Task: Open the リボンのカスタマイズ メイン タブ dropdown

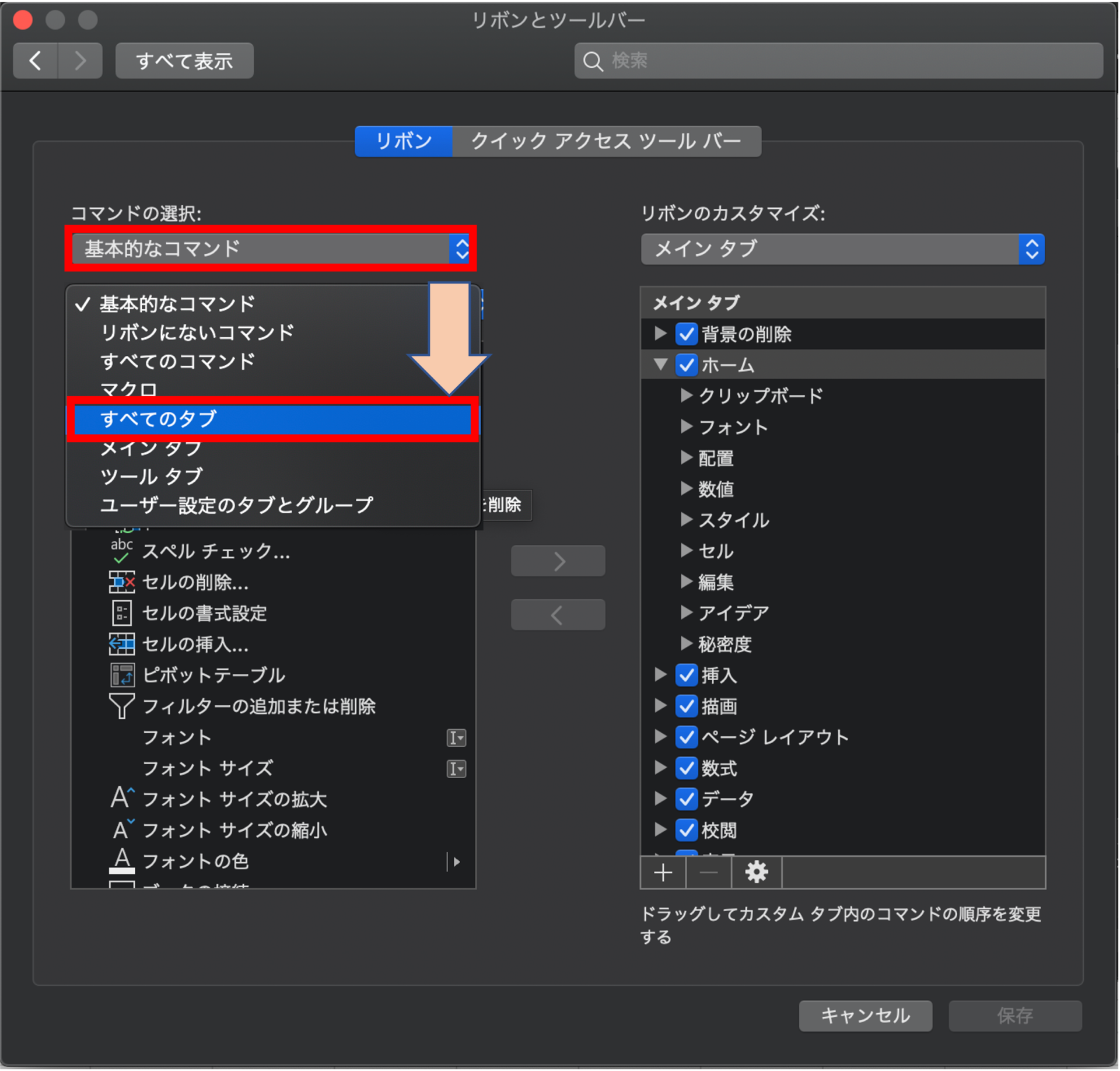Action: click(842, 249)
